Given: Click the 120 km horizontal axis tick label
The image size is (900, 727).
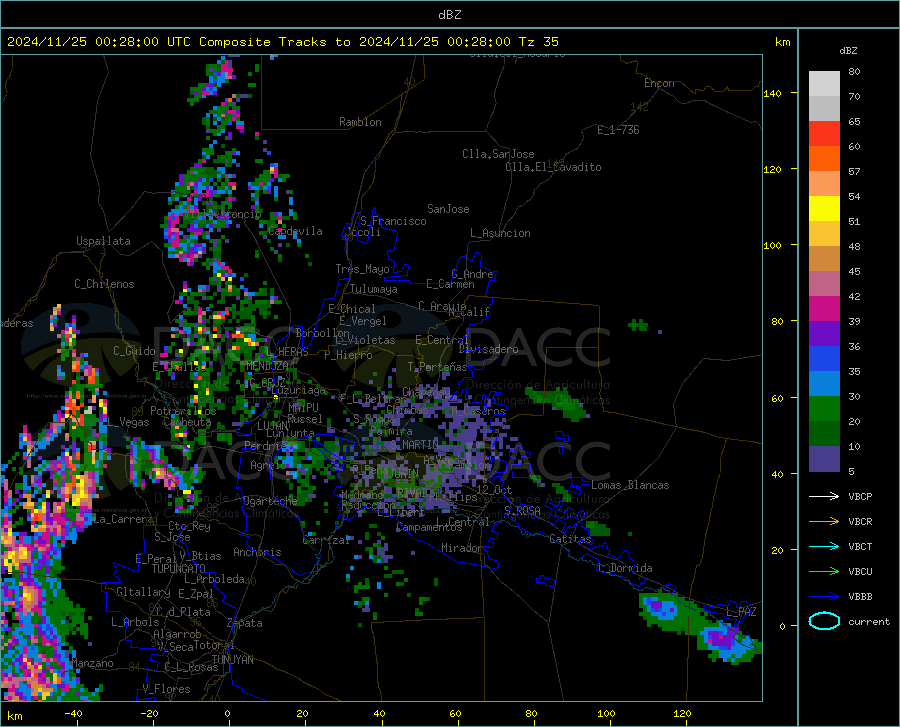Looking at the screenshot, I should pyautogui.click(x=682, y=713).
